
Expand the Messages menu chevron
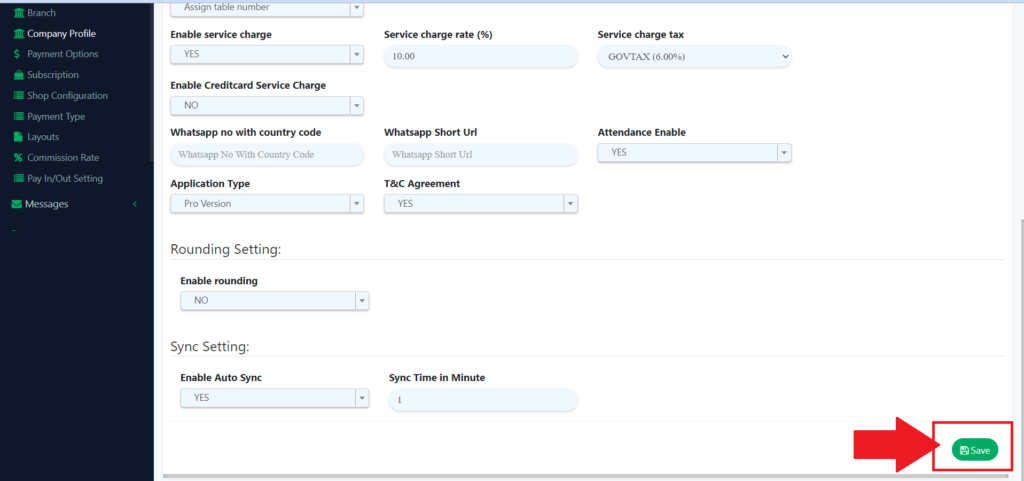135,204
